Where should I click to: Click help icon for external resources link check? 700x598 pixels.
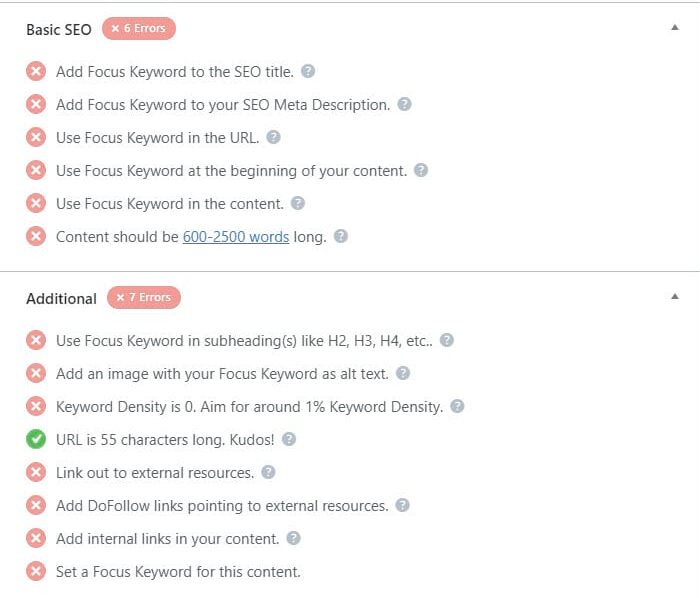coord(268,472)
